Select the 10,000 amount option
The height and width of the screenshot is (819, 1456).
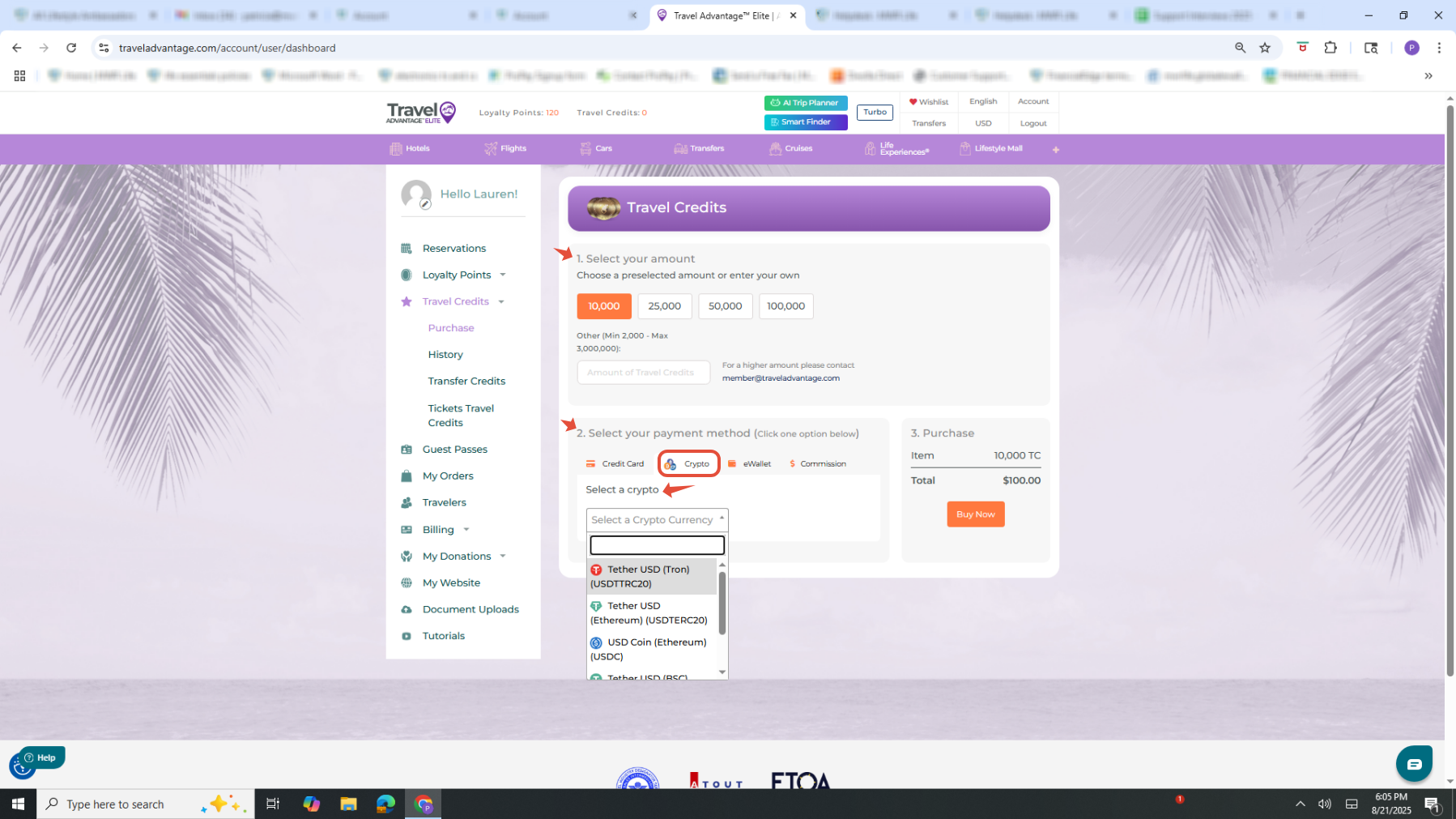(x=604, y=306)
